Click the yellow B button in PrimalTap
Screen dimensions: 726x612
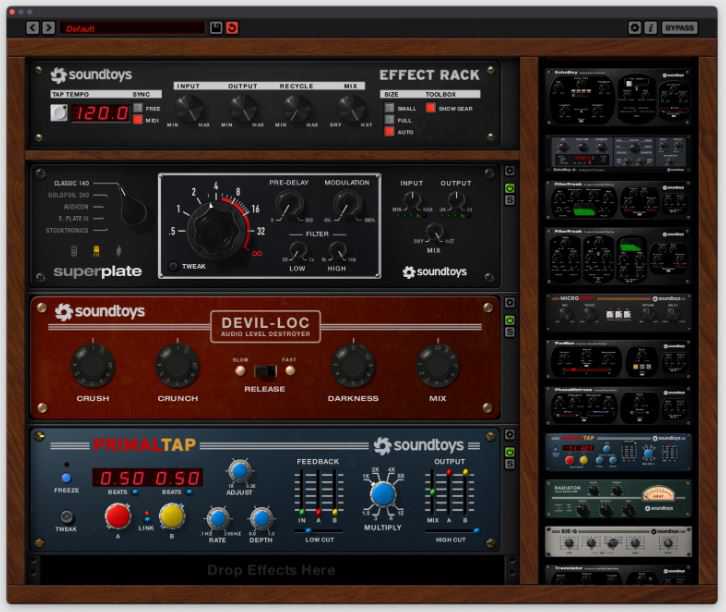(172, 517)
